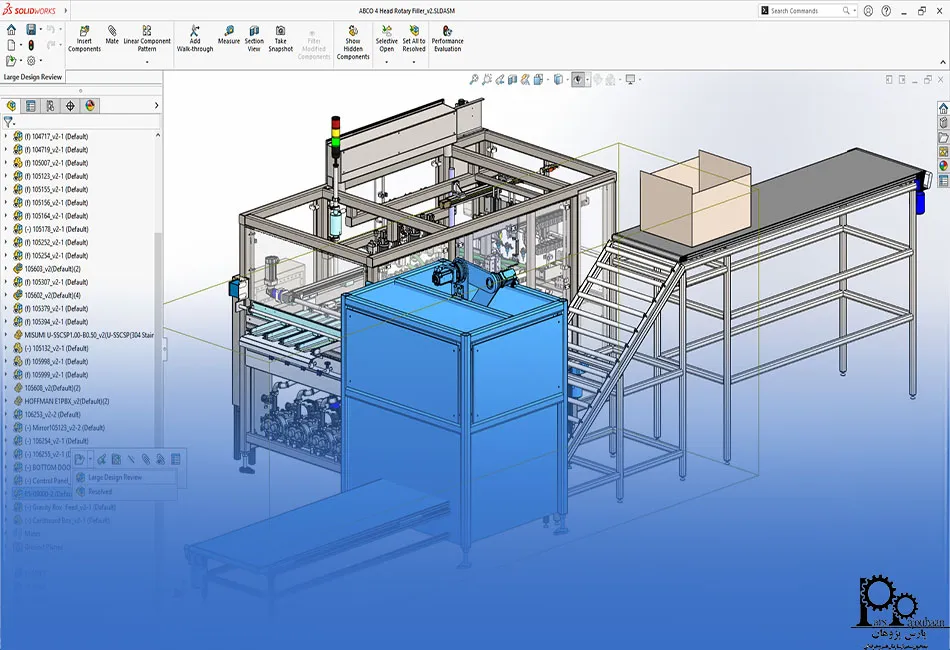Screen dimensions: 950x650
Task: Activate the Section View tool
Action: point(254,38)
